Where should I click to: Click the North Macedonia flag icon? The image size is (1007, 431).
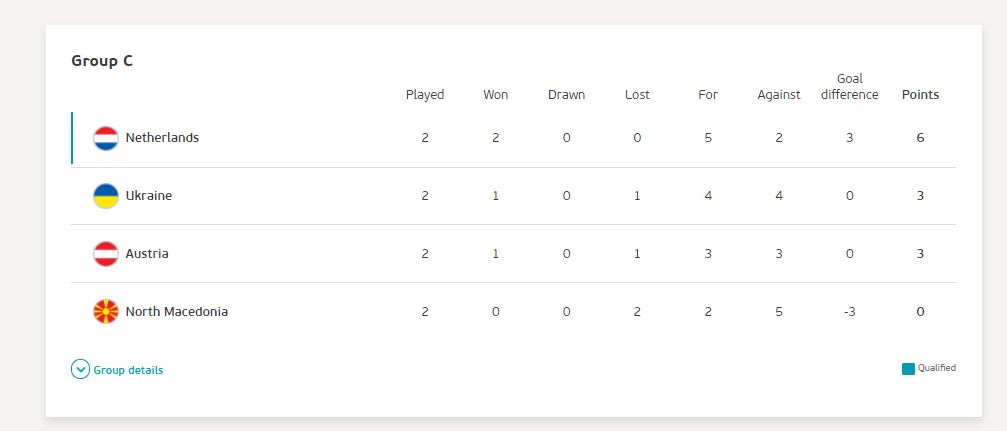click(x=106, y=312)
